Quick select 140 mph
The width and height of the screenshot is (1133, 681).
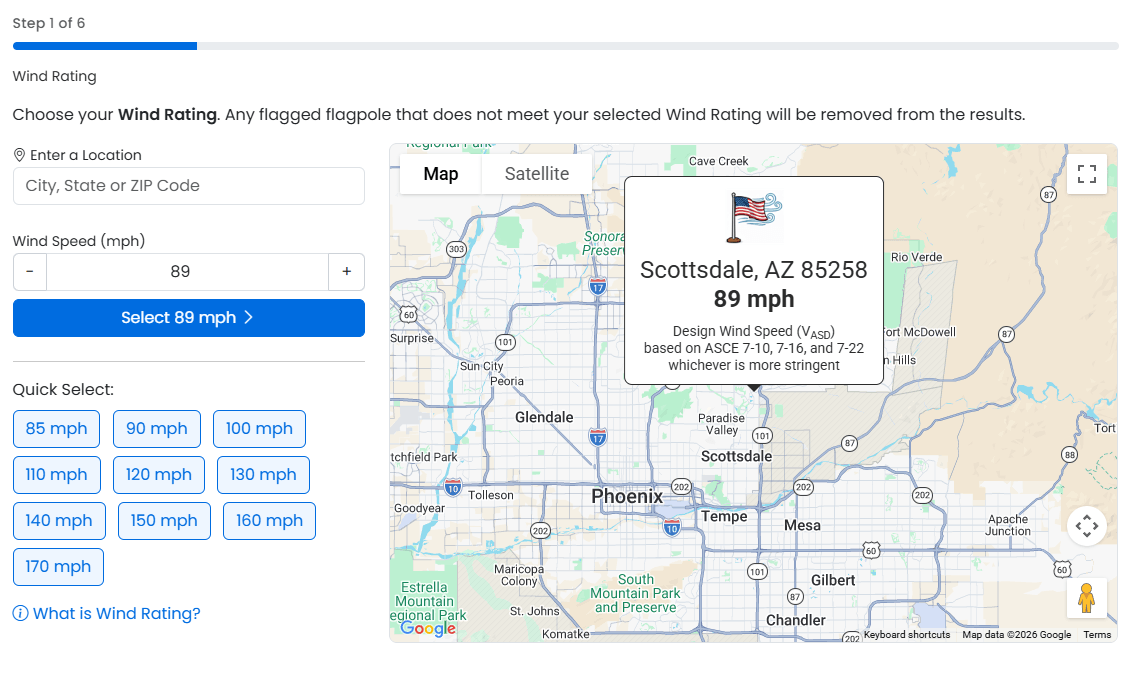pyautogui.click(x=59, y=521)
